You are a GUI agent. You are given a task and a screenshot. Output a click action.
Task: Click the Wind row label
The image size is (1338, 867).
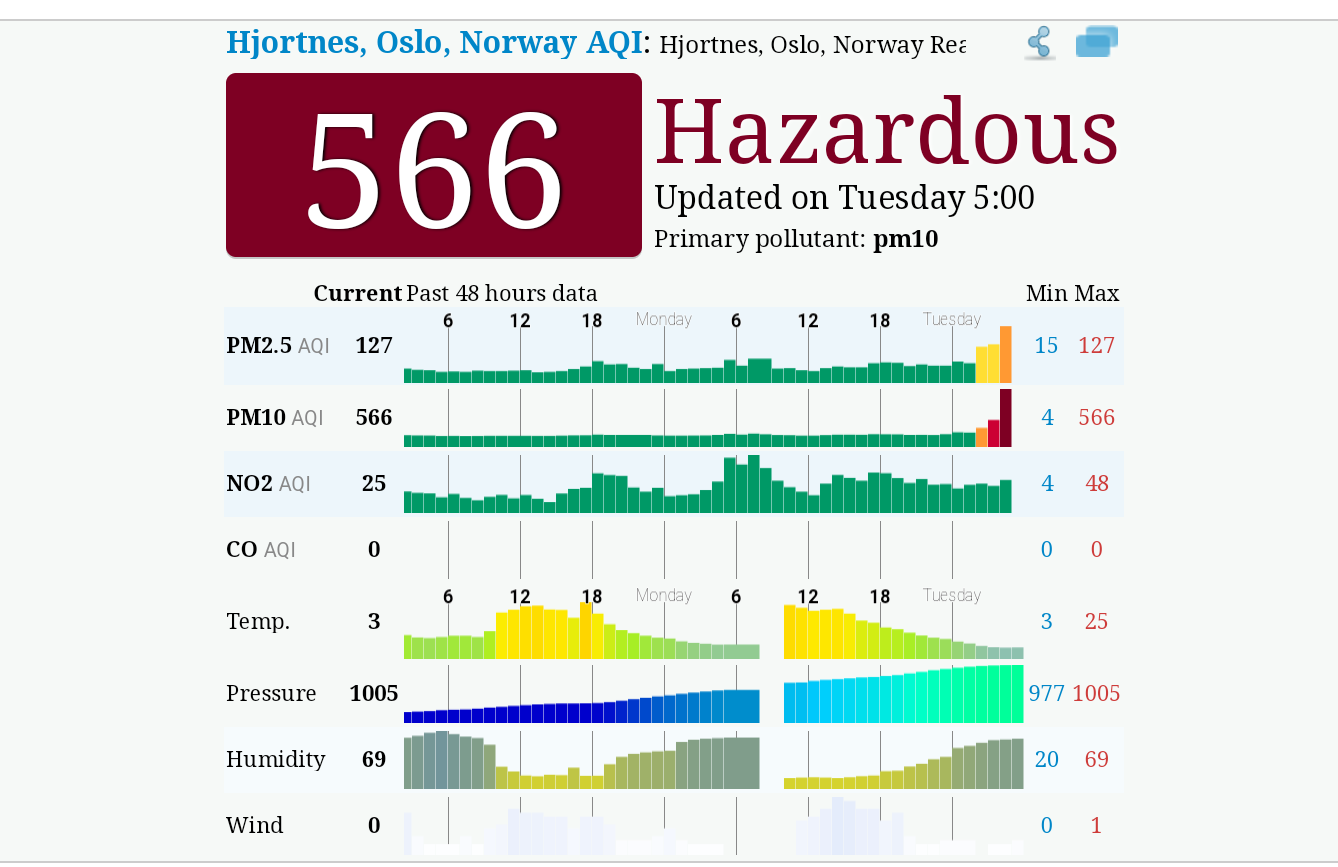(x=254, y=826)
